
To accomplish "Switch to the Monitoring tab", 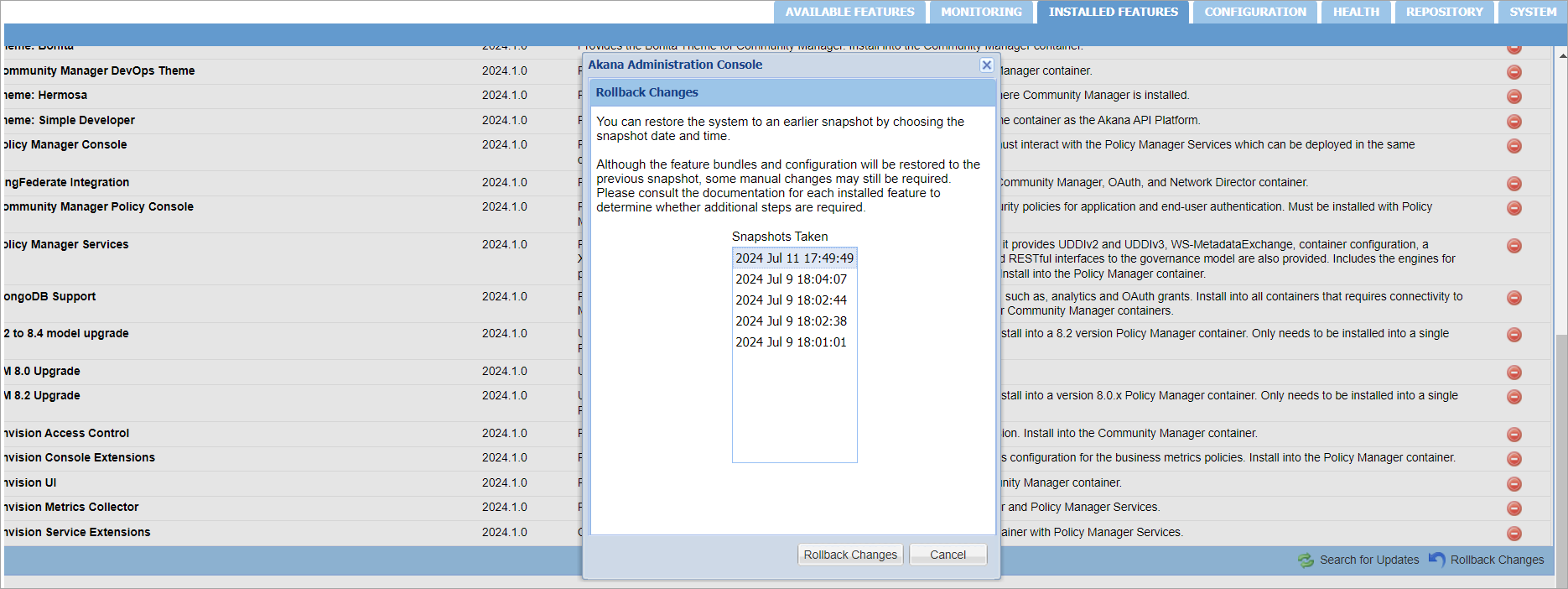I will coord(981,13).
